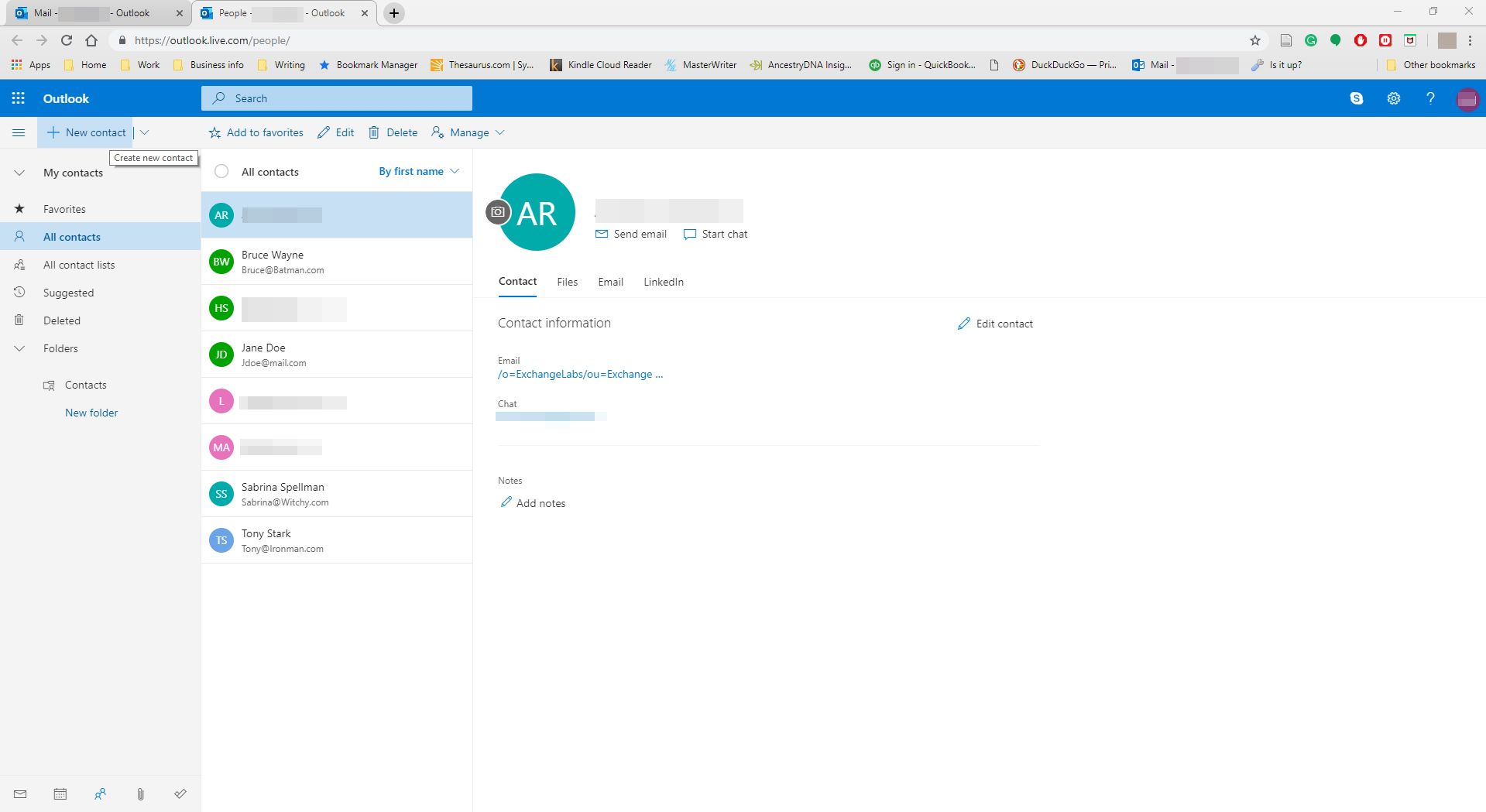Change the By first name sort order
The image size is (1486, 812).
pos(418,171)
